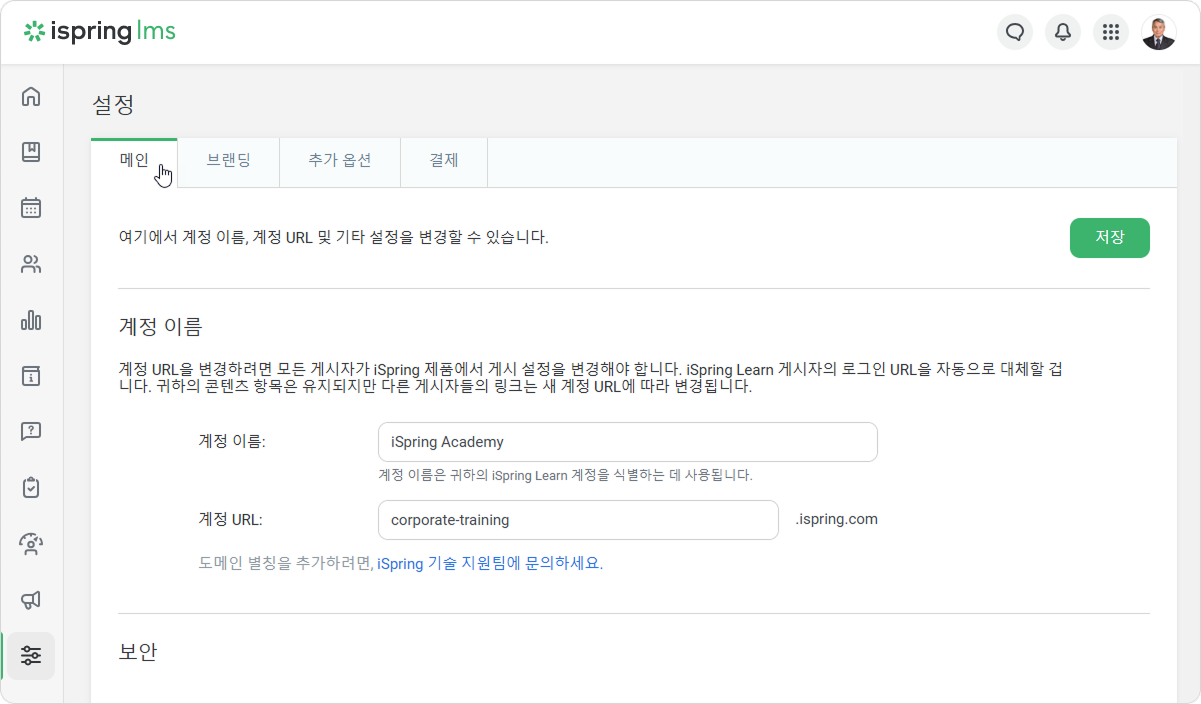Click the 계정 이름 input field
This screenshot has width=1201, height=704.
(x=628, y=442)
